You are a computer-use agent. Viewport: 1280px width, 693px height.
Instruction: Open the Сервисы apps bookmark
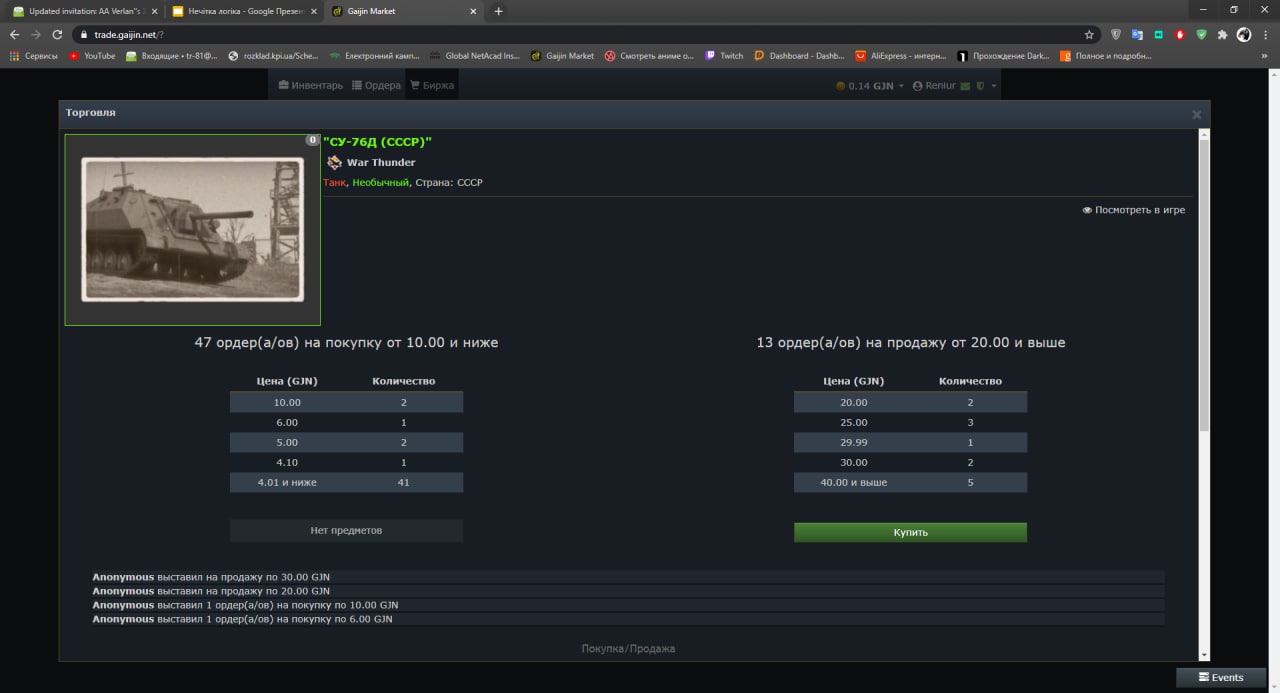pyautogui.click(x=34, y=56)
